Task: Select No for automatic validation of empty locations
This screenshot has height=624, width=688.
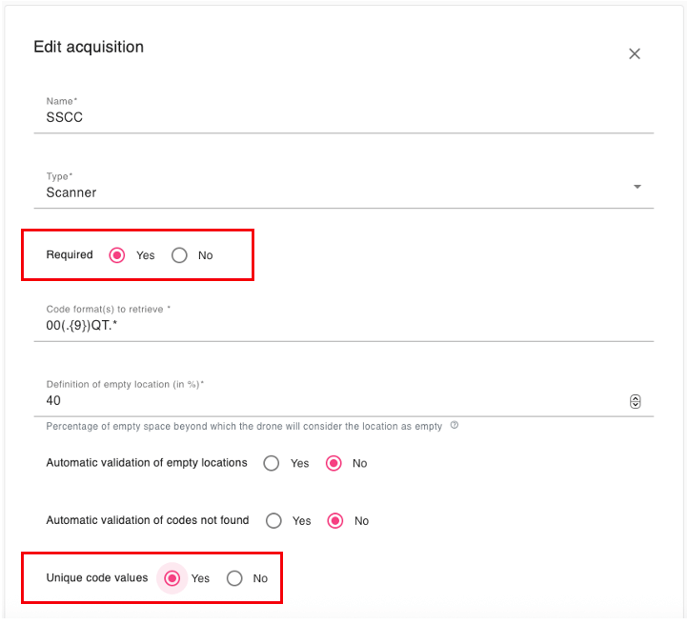Action: 334,463
